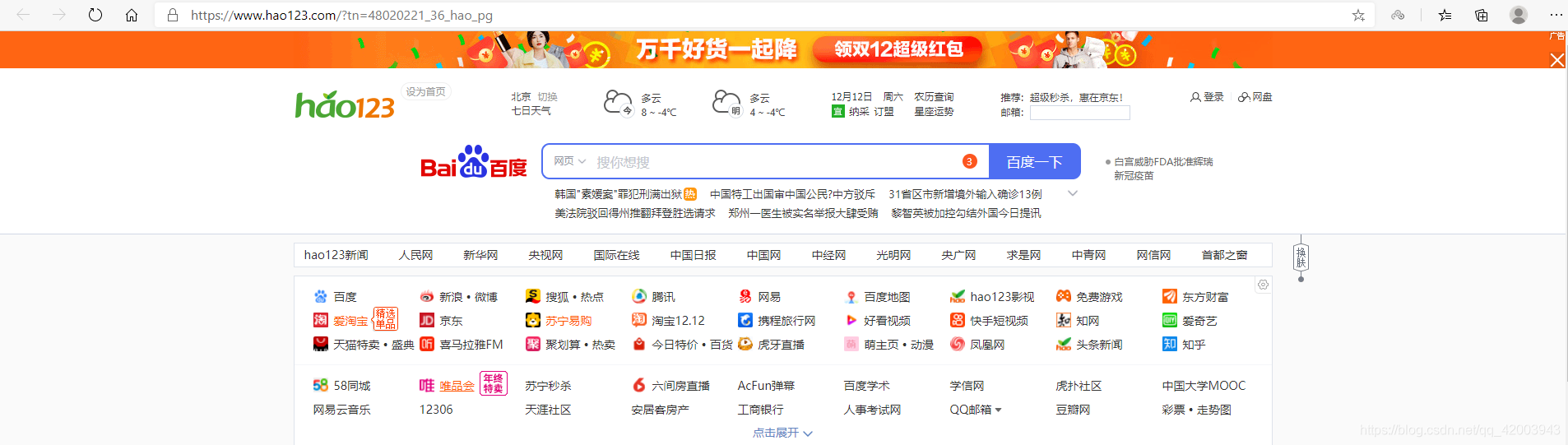Focus the 邮箱 email input field
Image resolution: width=1568 pixels, height=445 pixels.
click(1079, 113)
